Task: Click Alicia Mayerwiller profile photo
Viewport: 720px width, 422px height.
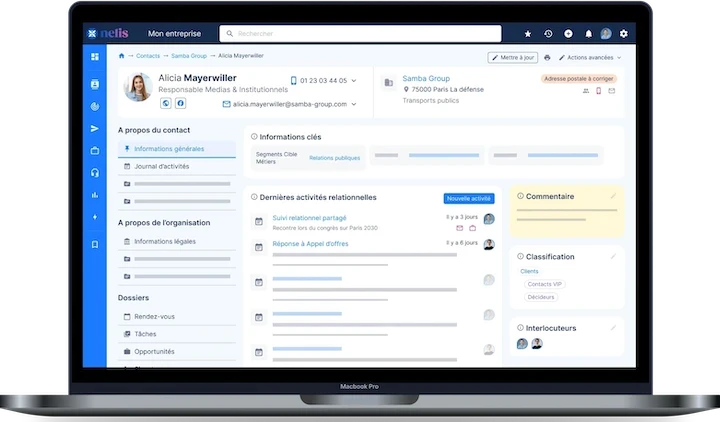Action: [138, 86]
